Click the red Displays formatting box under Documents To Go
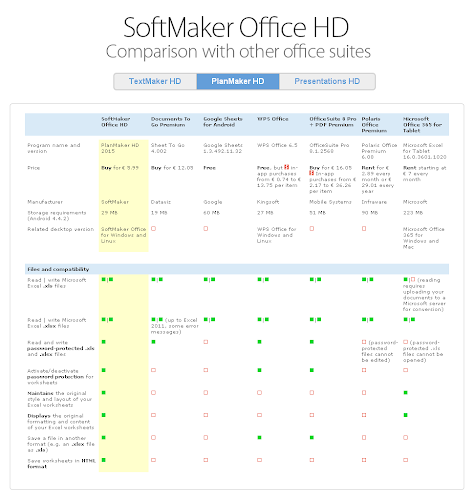This screenshot has width=474, height=500. pos(153,415)
